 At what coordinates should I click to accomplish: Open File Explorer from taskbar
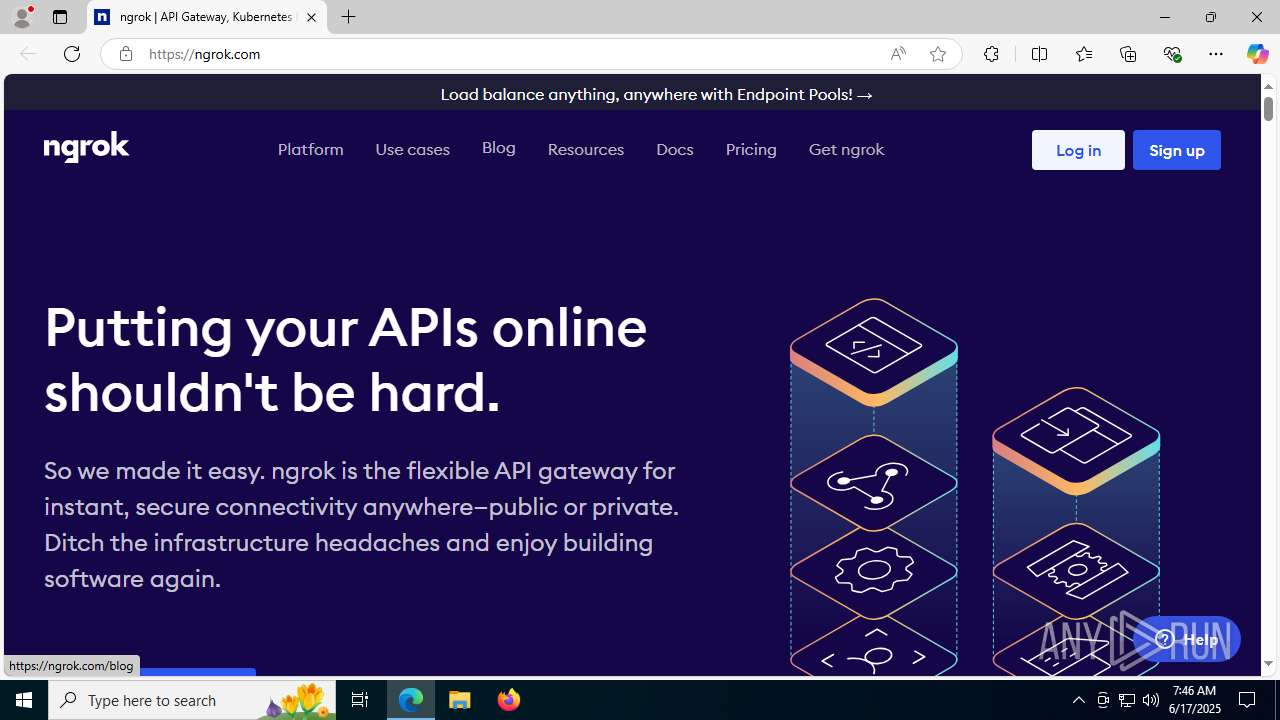click(460, 700)
